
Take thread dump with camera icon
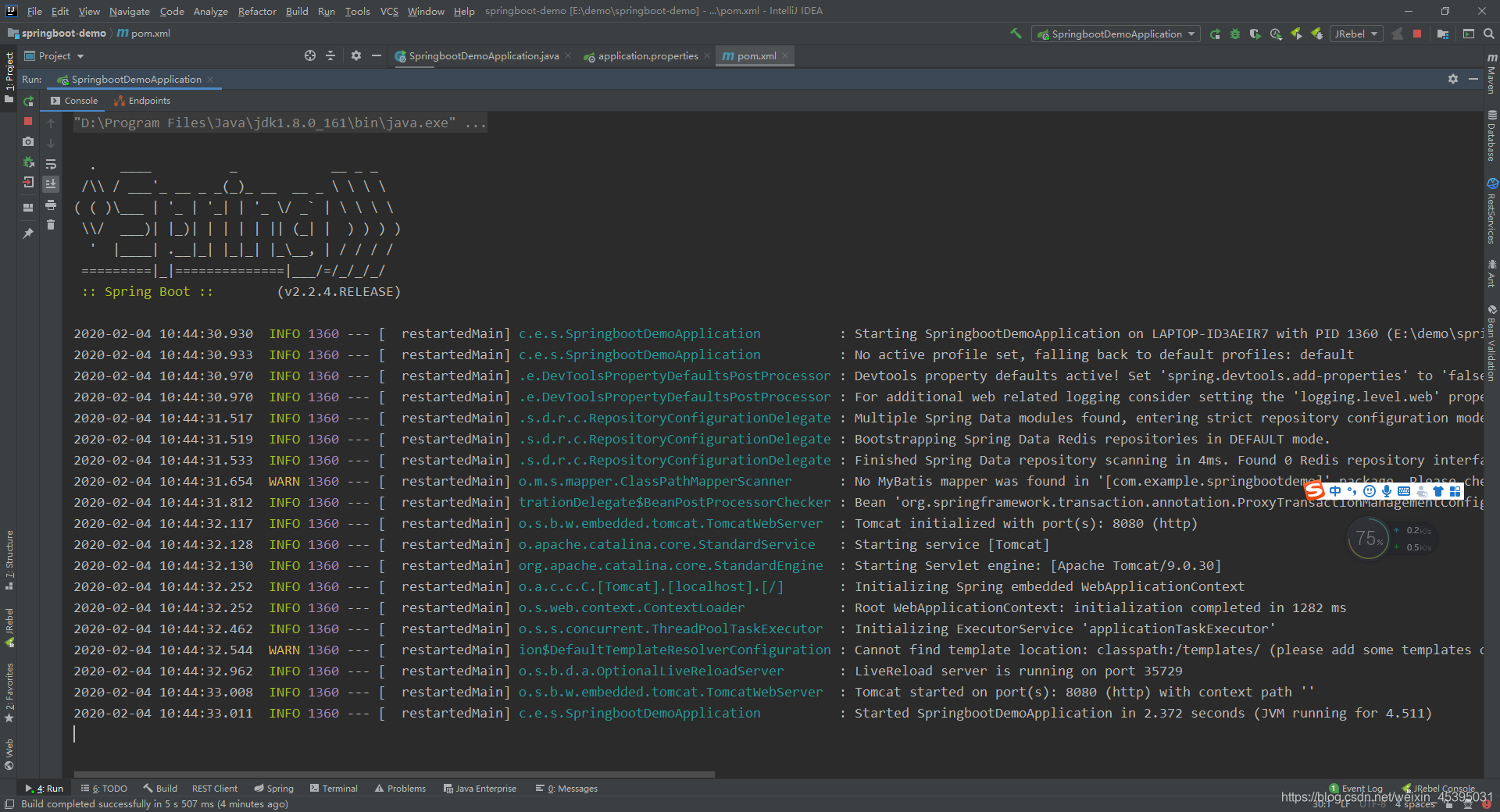[x=28, y=141]
